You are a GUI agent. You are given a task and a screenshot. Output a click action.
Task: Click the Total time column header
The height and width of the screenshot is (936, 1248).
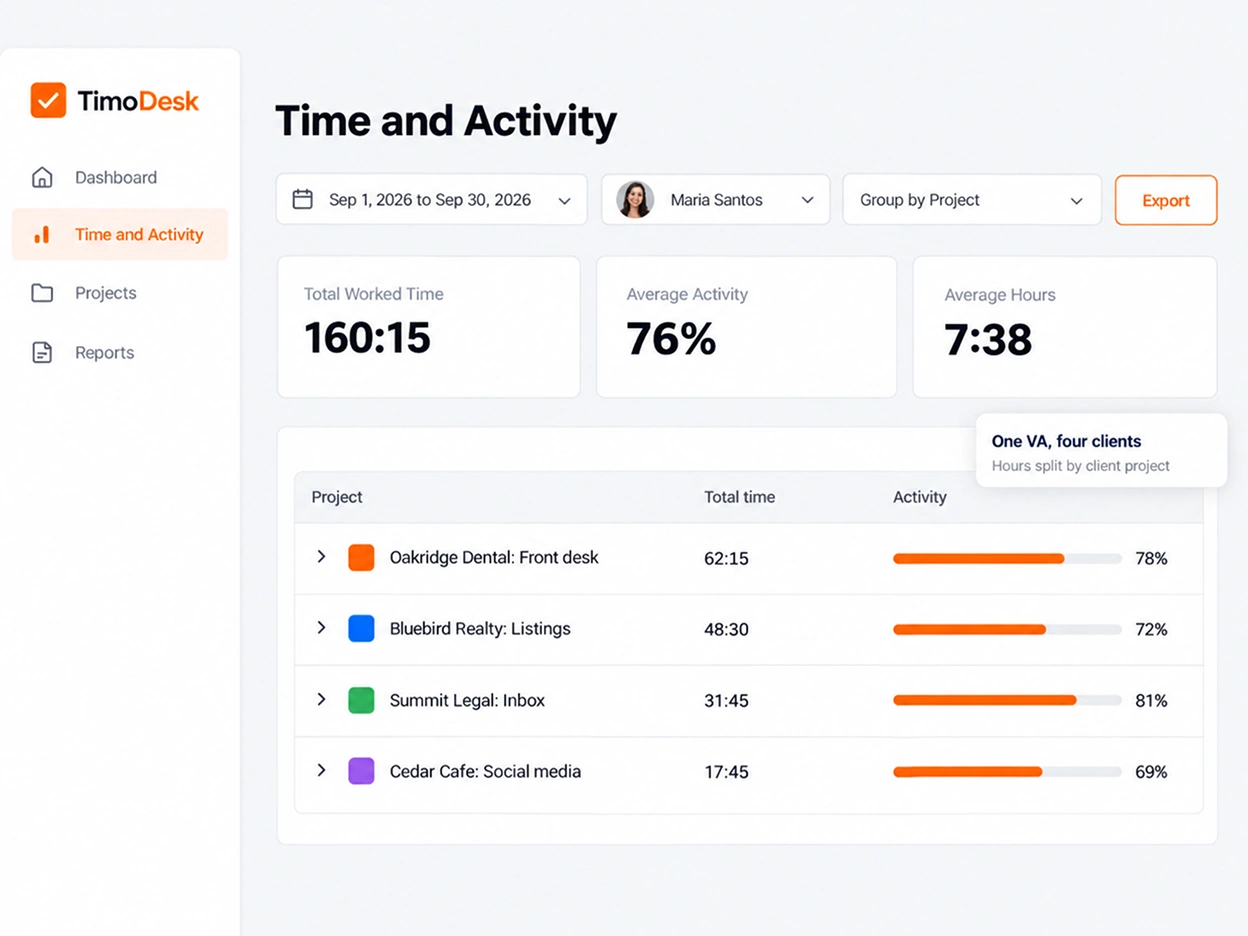739,497
